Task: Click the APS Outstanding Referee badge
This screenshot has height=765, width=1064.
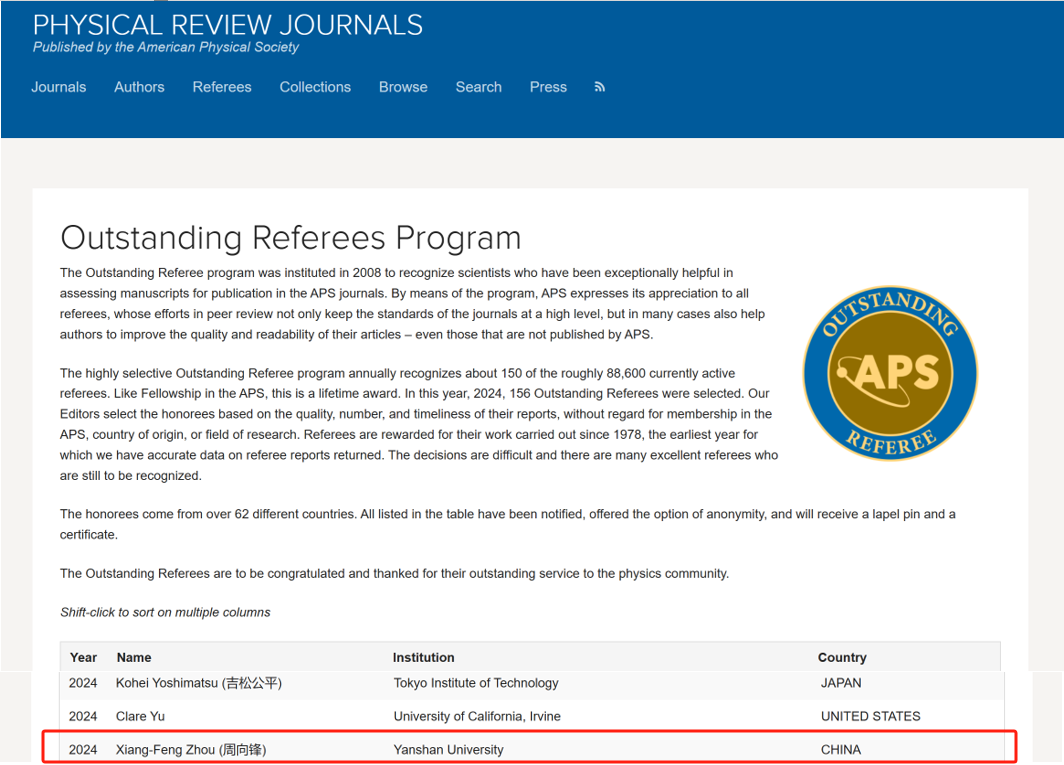Action: 890,372
